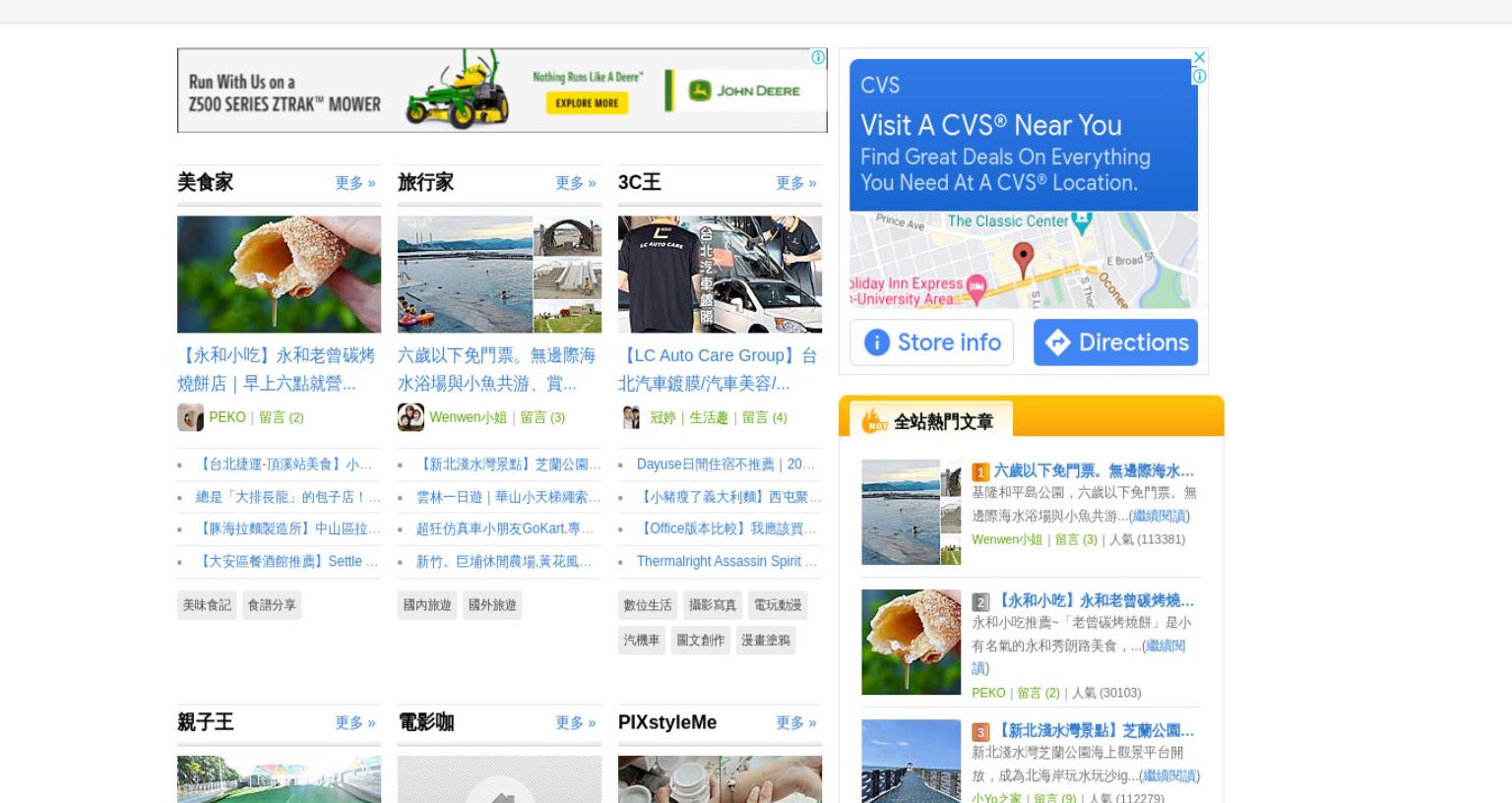
Task: Select the 攝影寫真 tag
Action: 713,605
